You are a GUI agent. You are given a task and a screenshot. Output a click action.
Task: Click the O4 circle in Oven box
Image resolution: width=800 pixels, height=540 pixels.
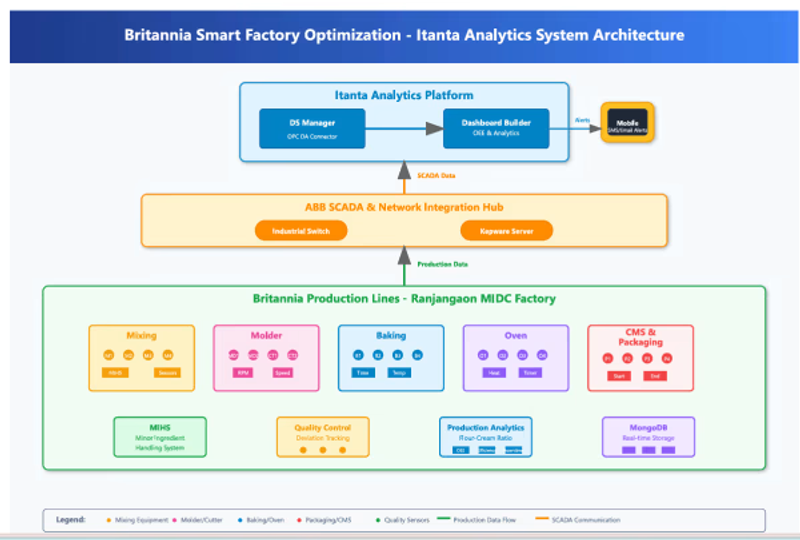coord(542,355)
